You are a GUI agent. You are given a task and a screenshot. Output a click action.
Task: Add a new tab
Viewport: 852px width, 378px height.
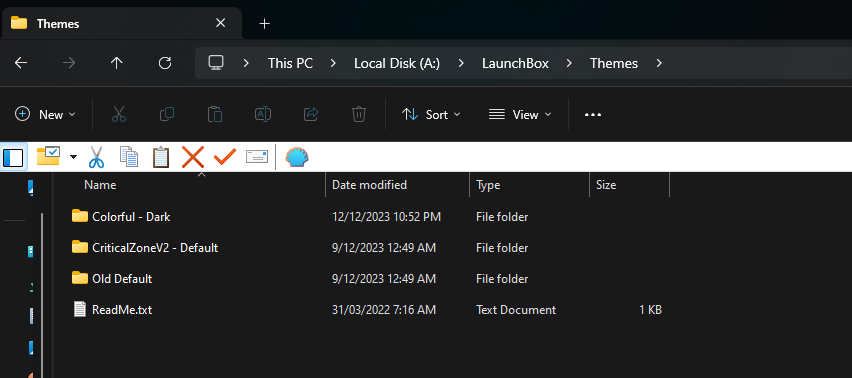265,24
